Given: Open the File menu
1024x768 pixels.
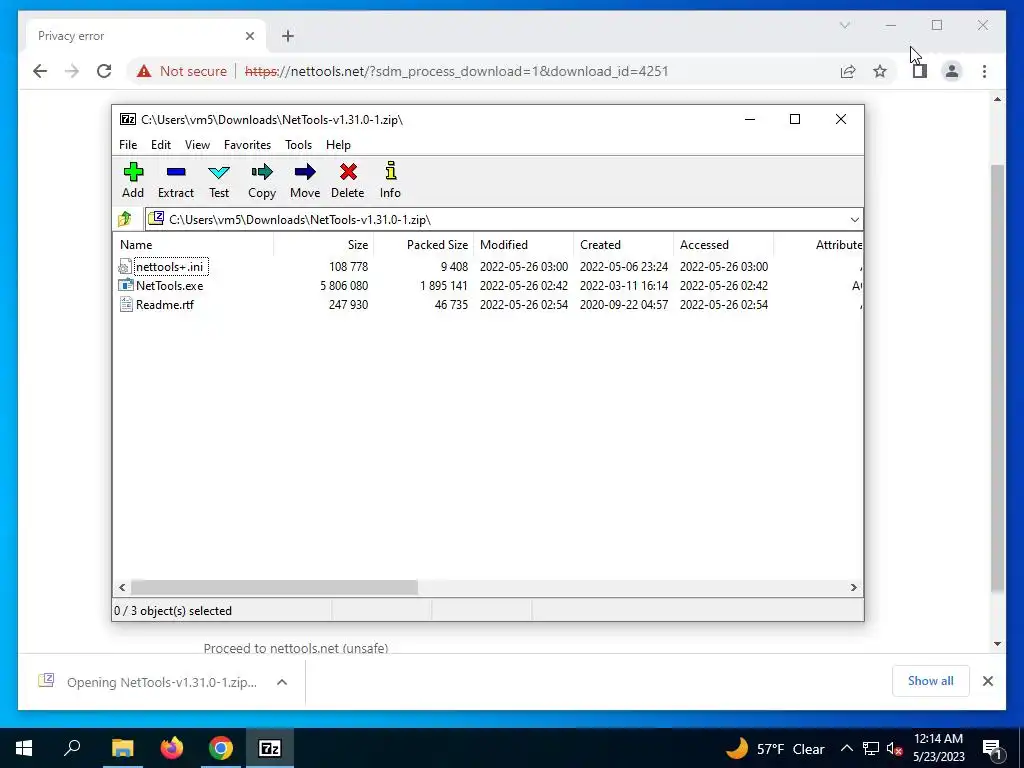Looking at the screenshot, I should click(128, 145).
